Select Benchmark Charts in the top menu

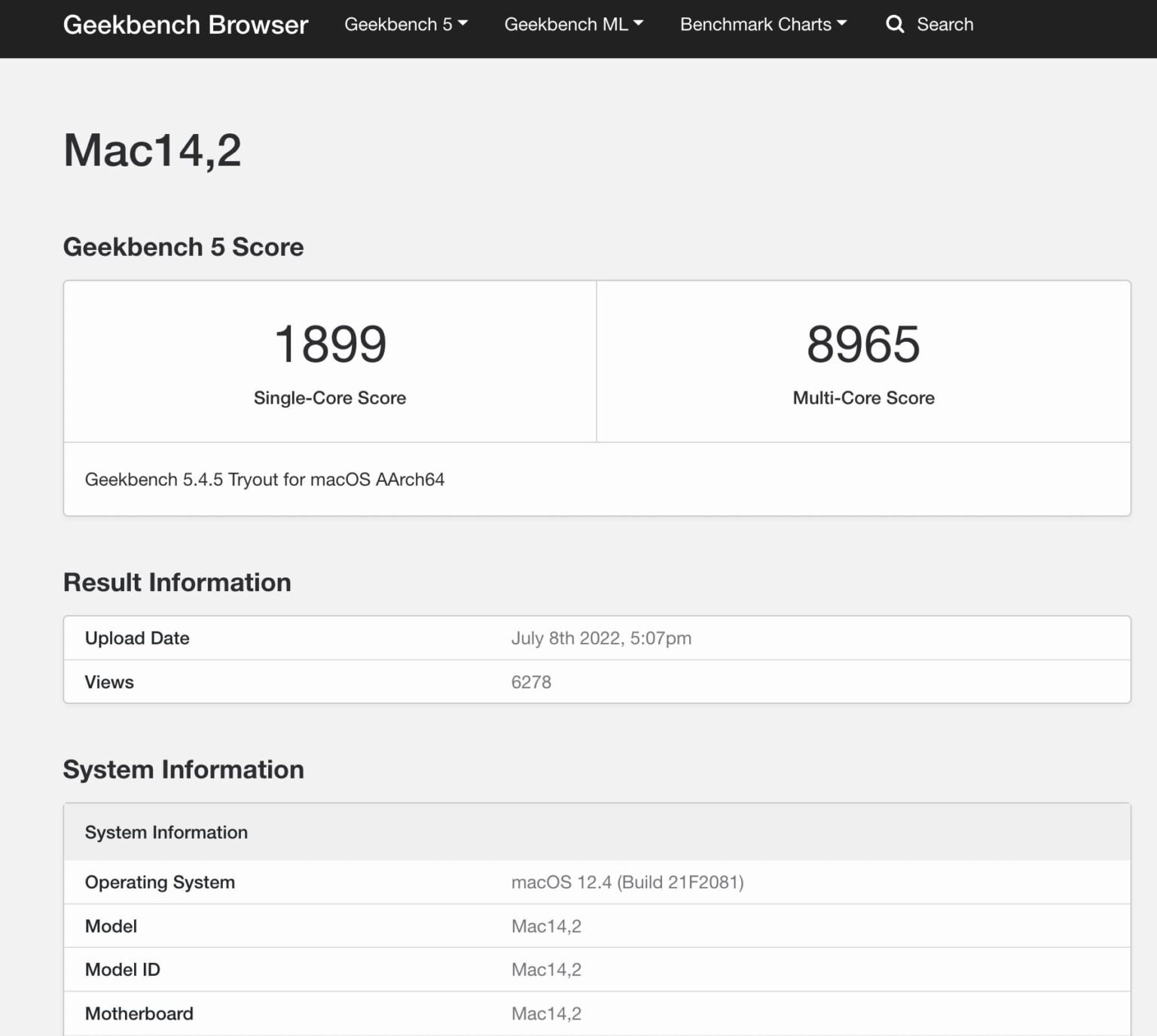point(755,24)
